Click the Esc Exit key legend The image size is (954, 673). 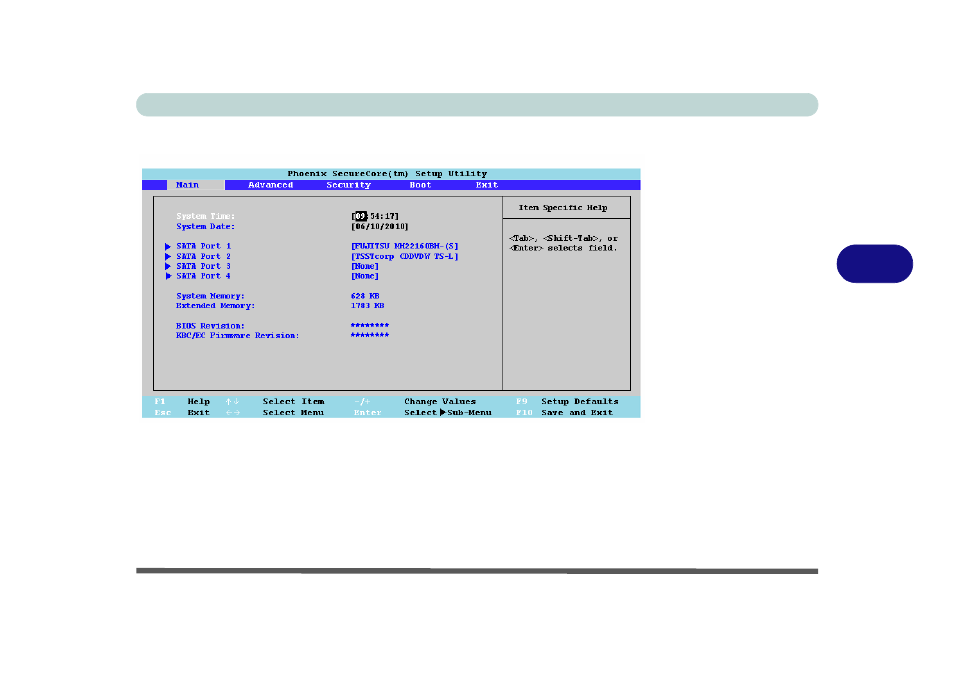[x=182, y=413]
